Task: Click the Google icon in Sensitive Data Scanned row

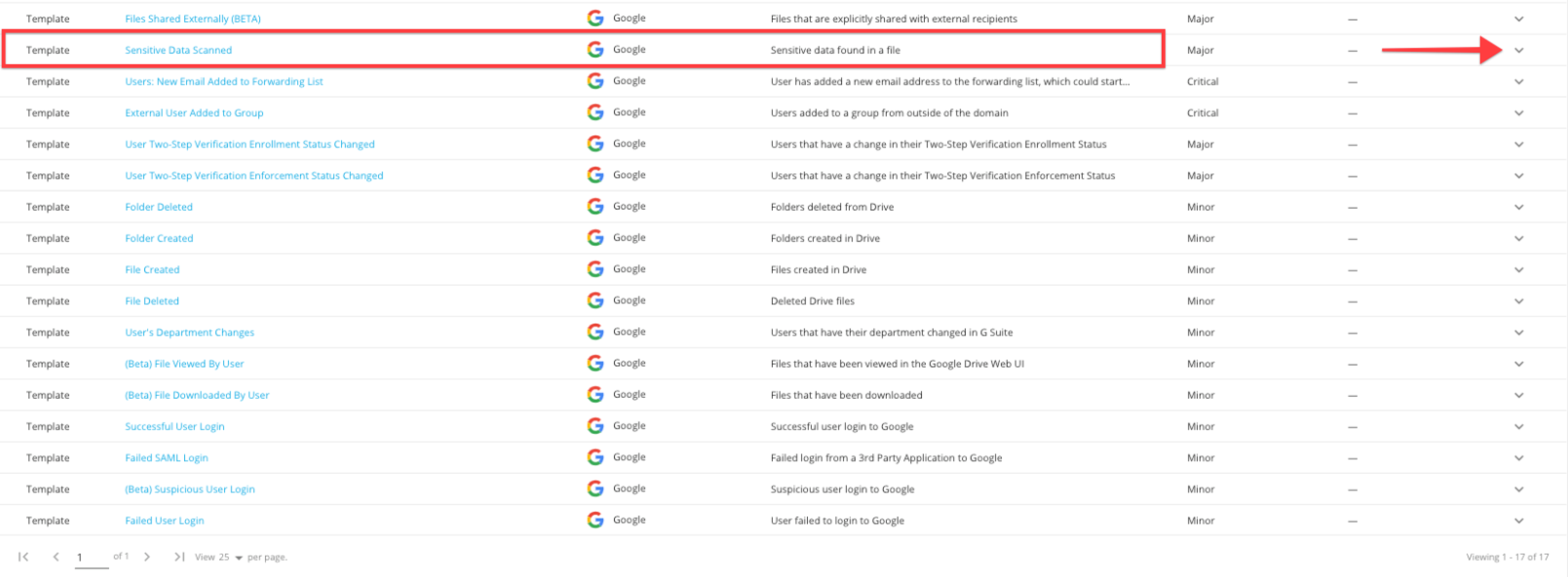Action: [x=594, y=50]
